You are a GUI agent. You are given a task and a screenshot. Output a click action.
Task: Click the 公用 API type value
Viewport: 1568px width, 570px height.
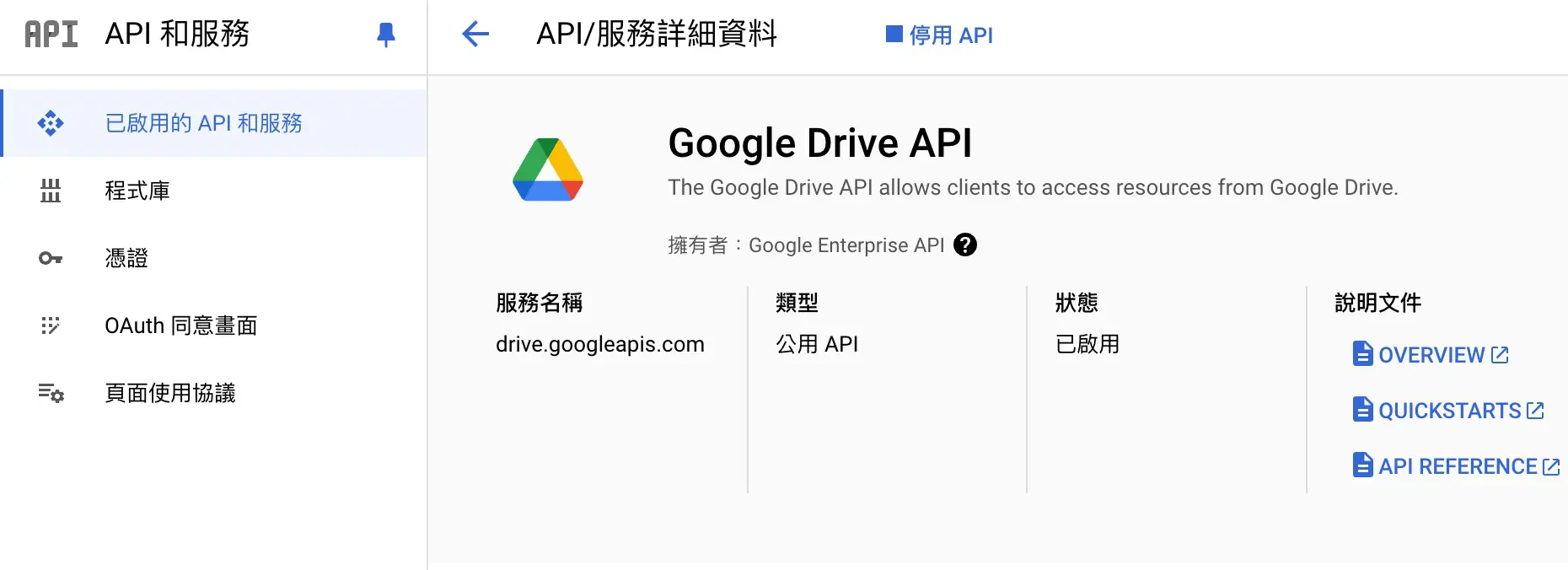817,344
